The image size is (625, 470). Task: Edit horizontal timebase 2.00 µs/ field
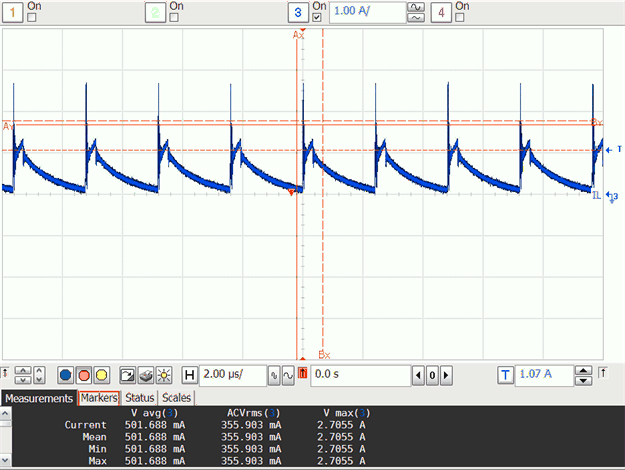[233, 375]
